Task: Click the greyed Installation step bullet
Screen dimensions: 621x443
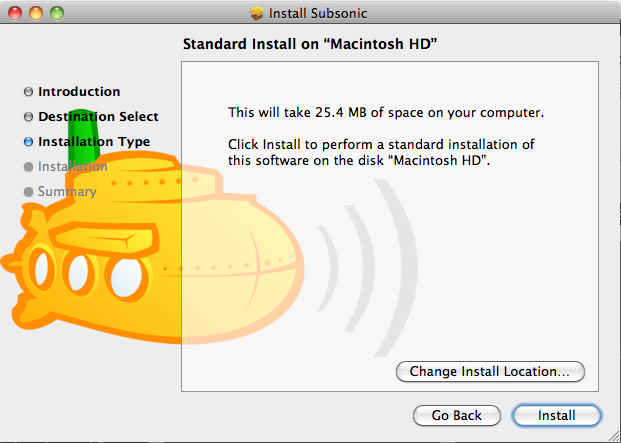Action: tap(28, 167)
